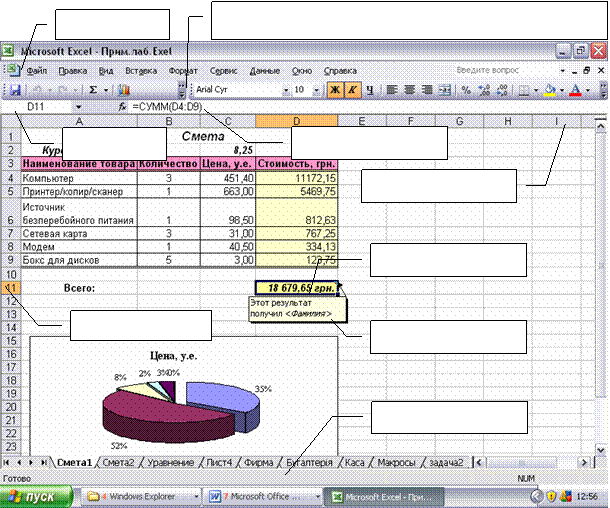Click the пуск Start button
610x508 pixels.
pos(36,497)
